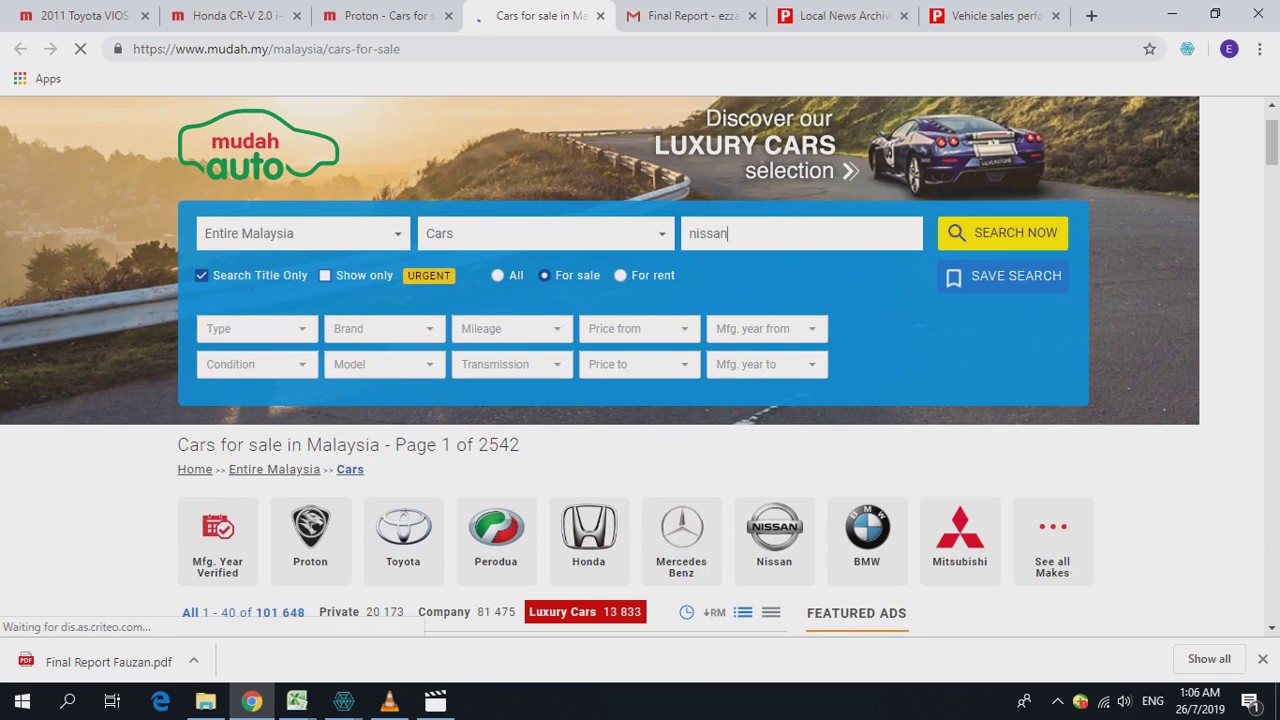1280x720 pixels.
Task: Expand the Mfg. year from dropdown
Action: coord(767,328)
